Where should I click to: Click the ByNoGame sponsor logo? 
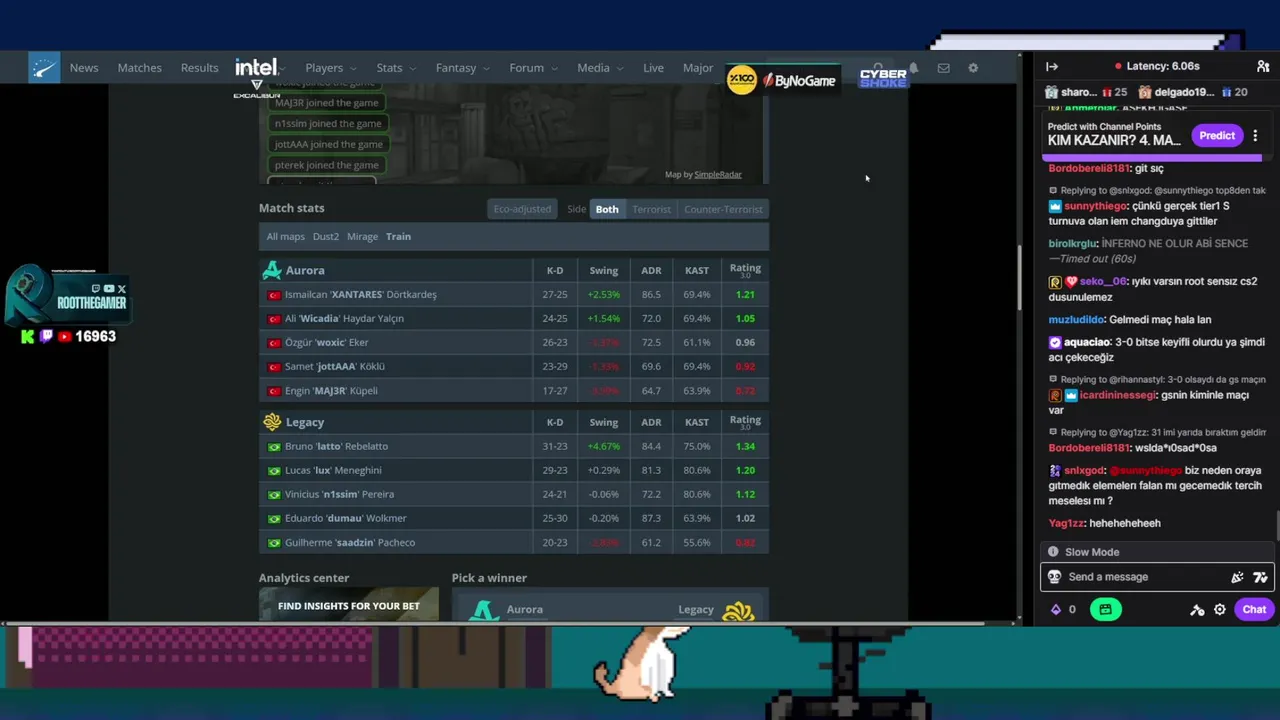tap(798, 80)
